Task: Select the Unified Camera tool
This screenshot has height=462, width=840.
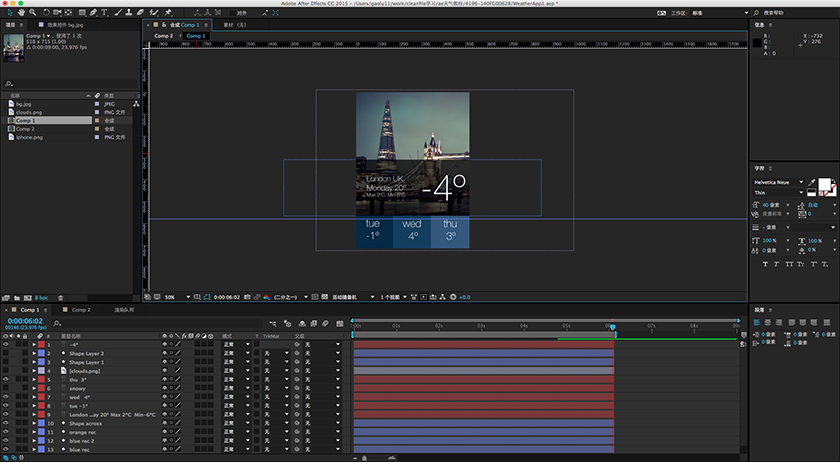Action: click(x=57, y=12)
